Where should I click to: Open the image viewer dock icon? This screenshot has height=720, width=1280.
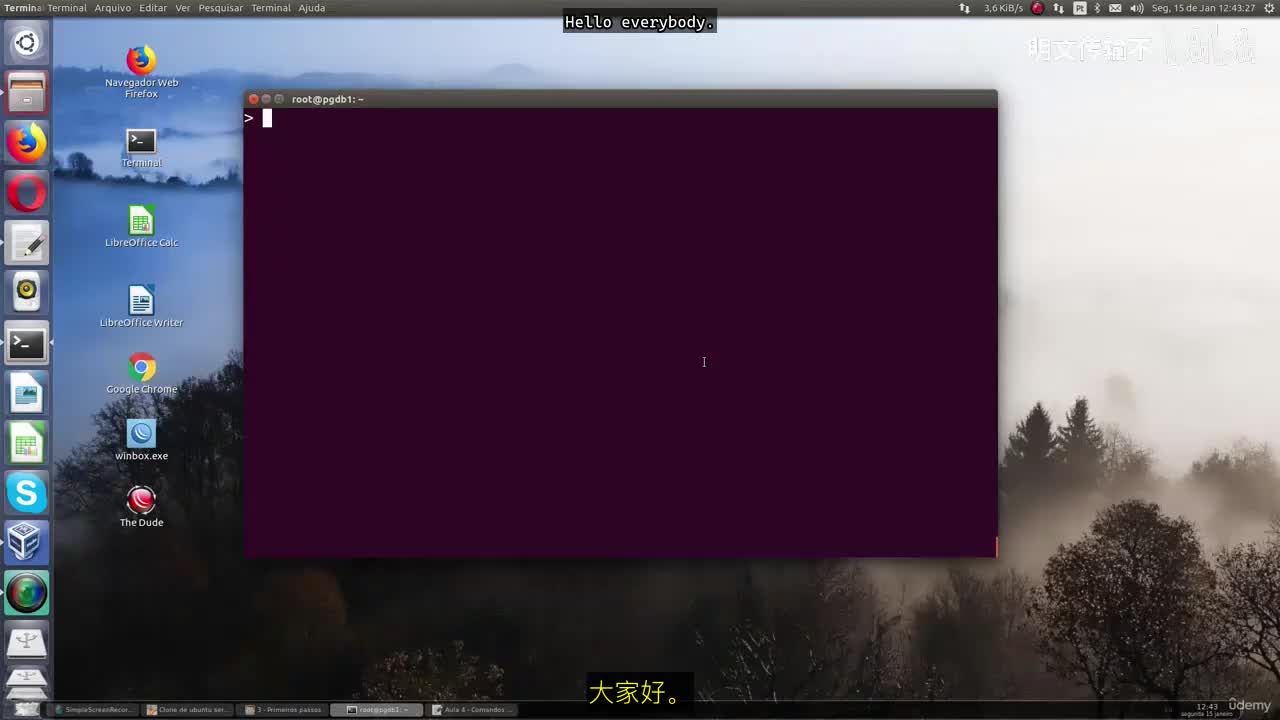point(26,394)
